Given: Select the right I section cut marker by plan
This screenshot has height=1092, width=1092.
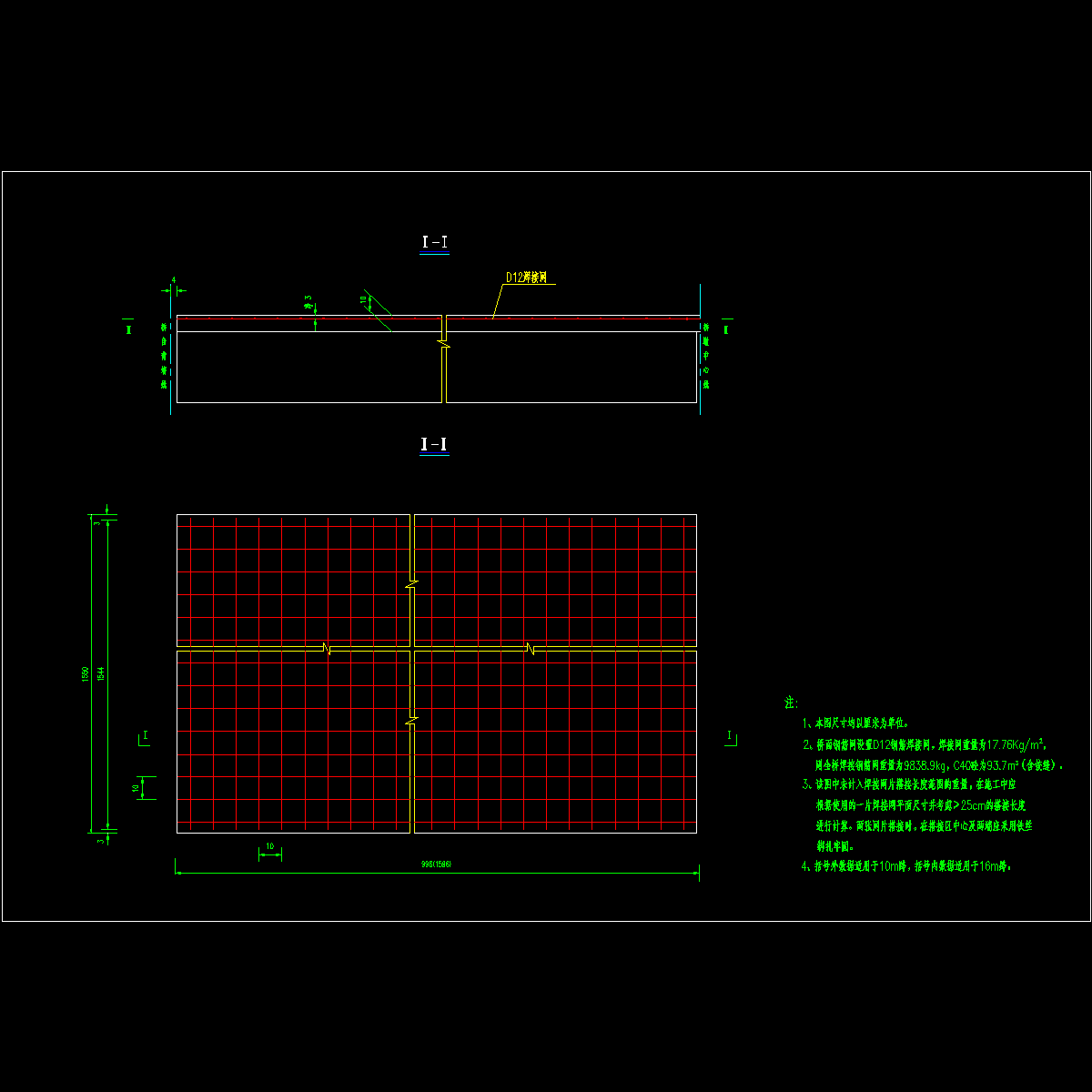Looking at the screenshot, I should pos(730,737).
